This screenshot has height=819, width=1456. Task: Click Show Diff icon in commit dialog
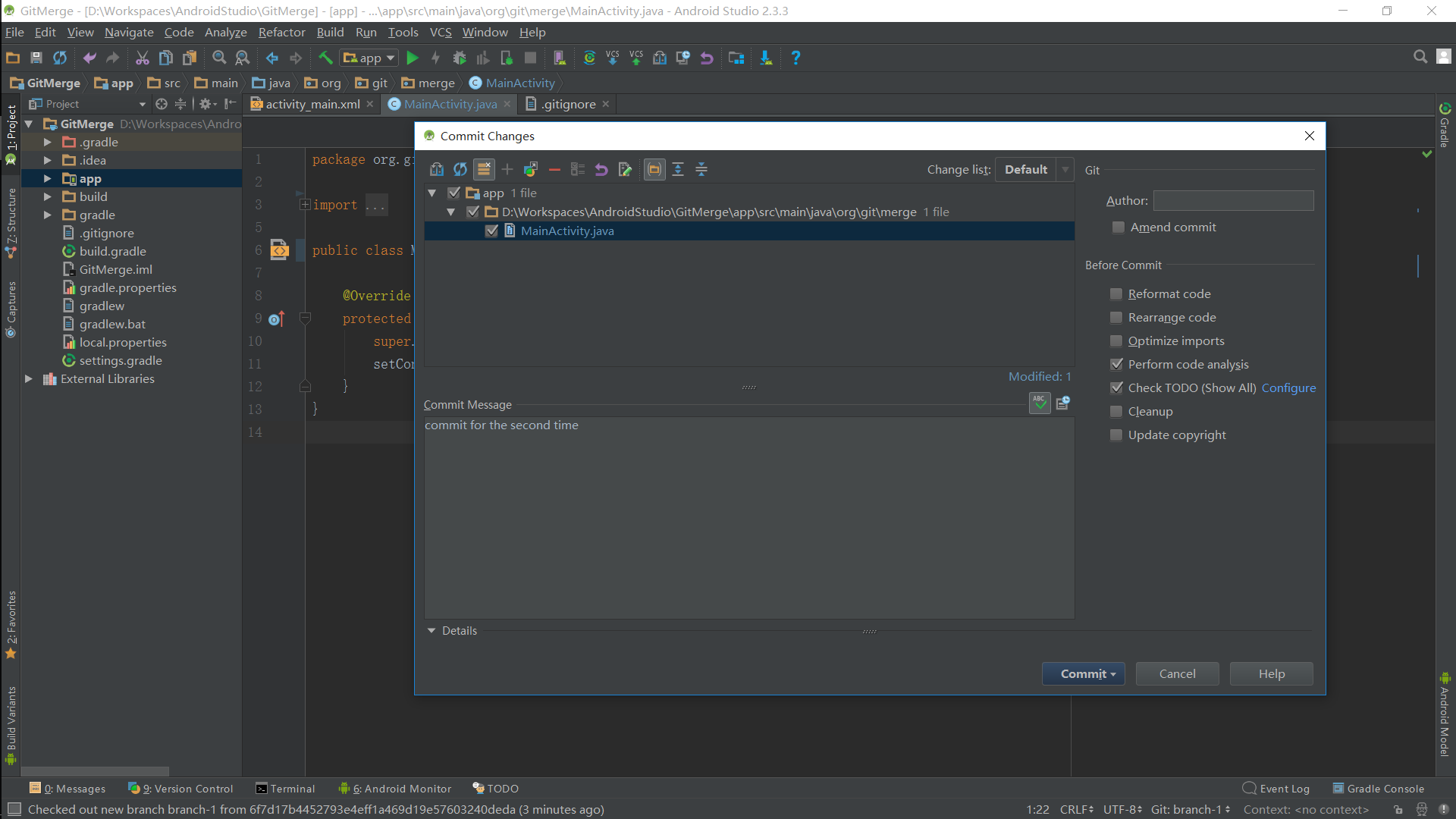click(x=437, y=169)
